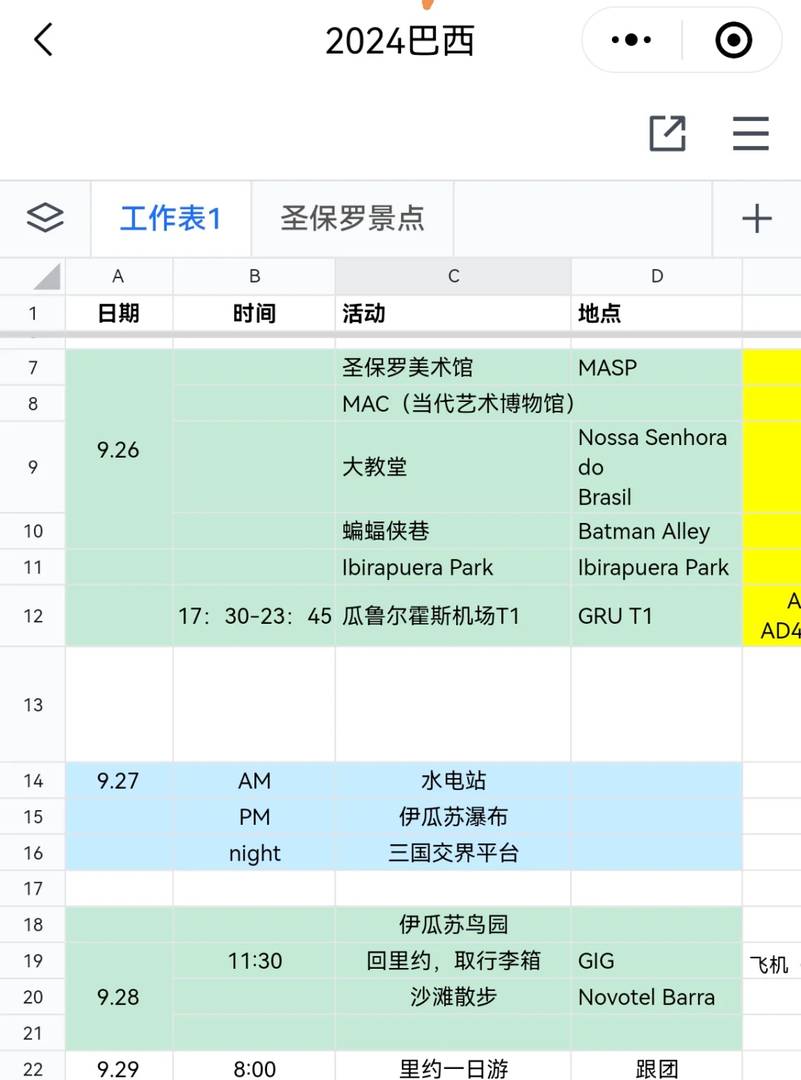Viewport: 801px width, 1080px height.
Task: Add a new sheet with plus icon
Action: point(756,218)
